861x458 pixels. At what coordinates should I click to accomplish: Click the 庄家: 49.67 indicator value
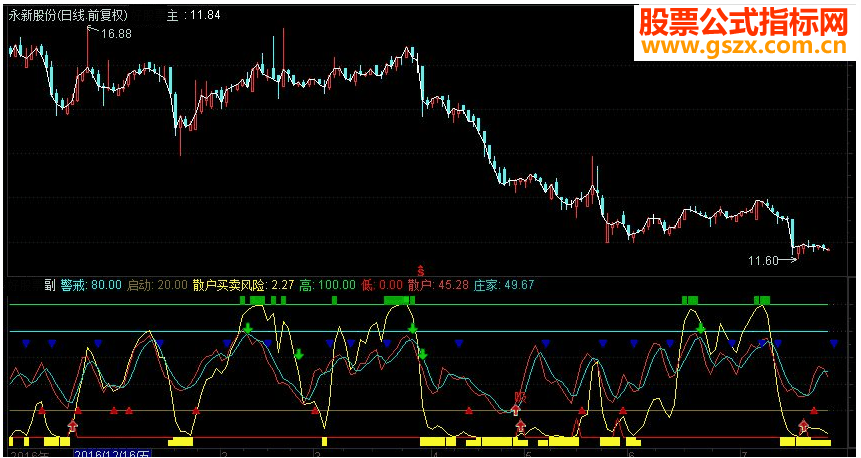[504, 285]
